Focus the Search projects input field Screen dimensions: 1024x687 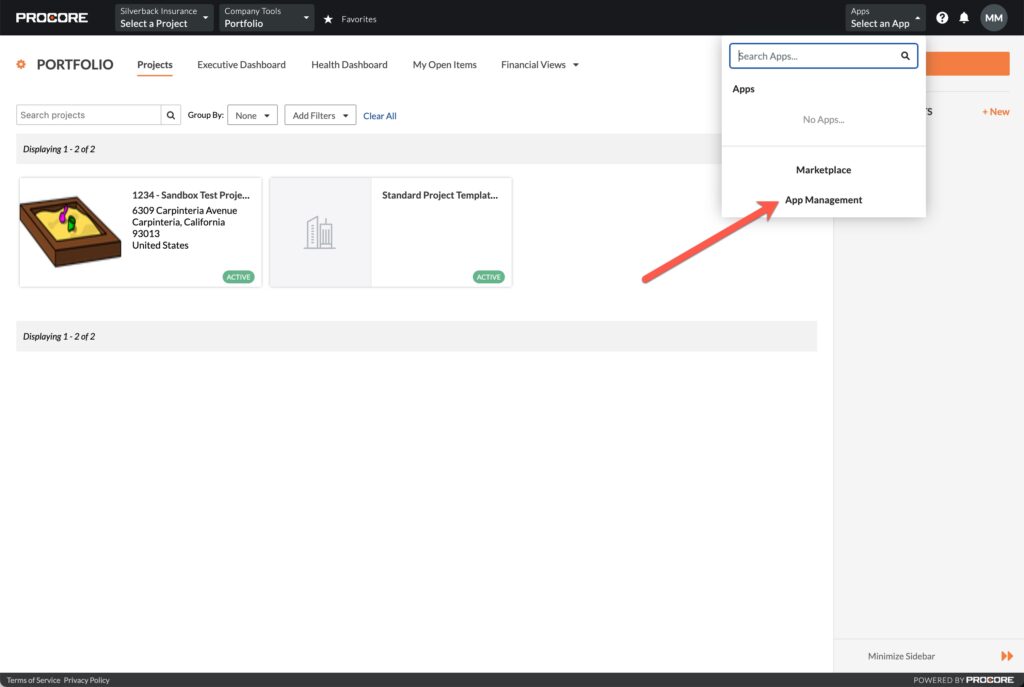88,115
